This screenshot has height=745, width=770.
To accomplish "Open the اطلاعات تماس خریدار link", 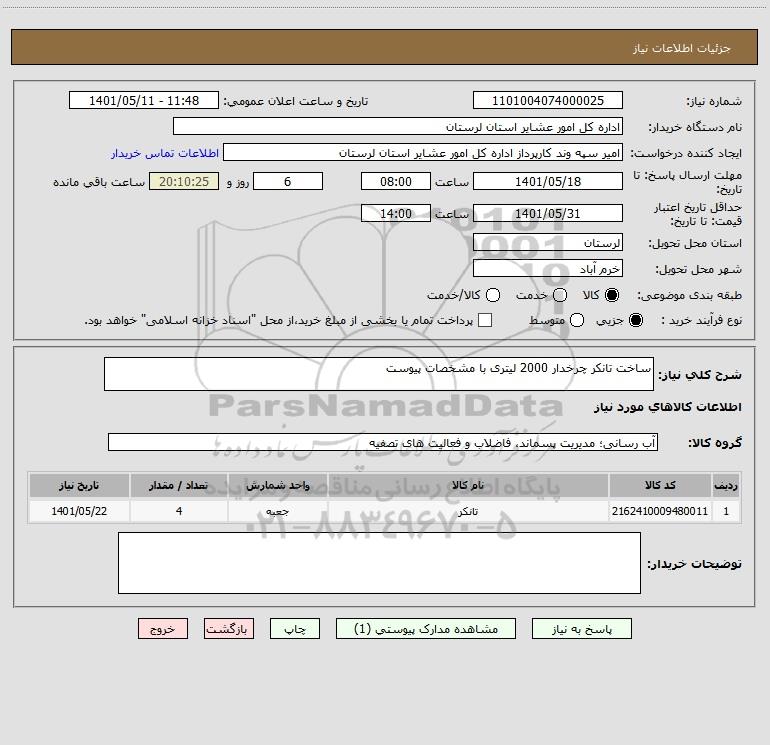I will click(165, 153).
